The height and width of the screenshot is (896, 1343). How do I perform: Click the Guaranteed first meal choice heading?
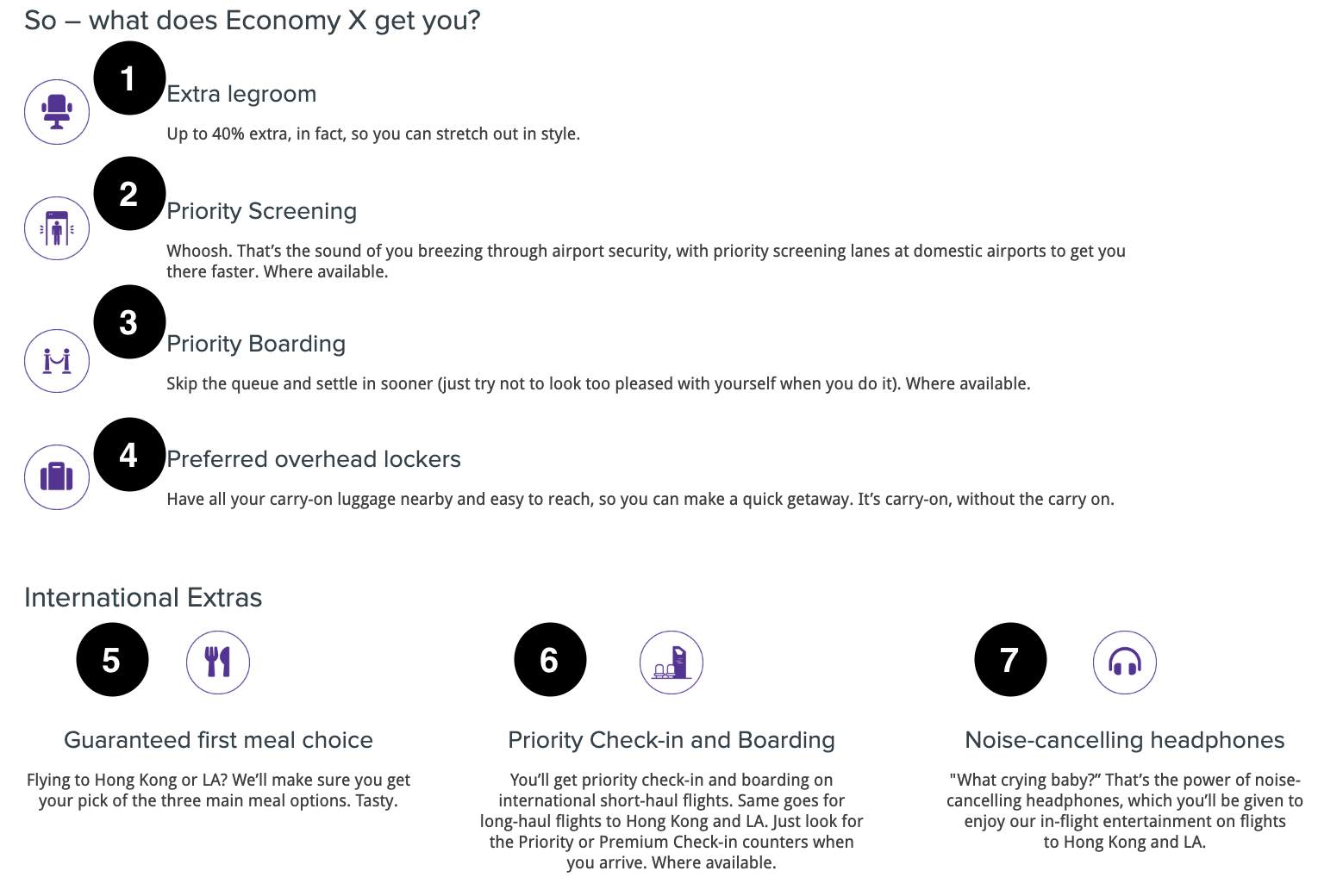[218, 740]
